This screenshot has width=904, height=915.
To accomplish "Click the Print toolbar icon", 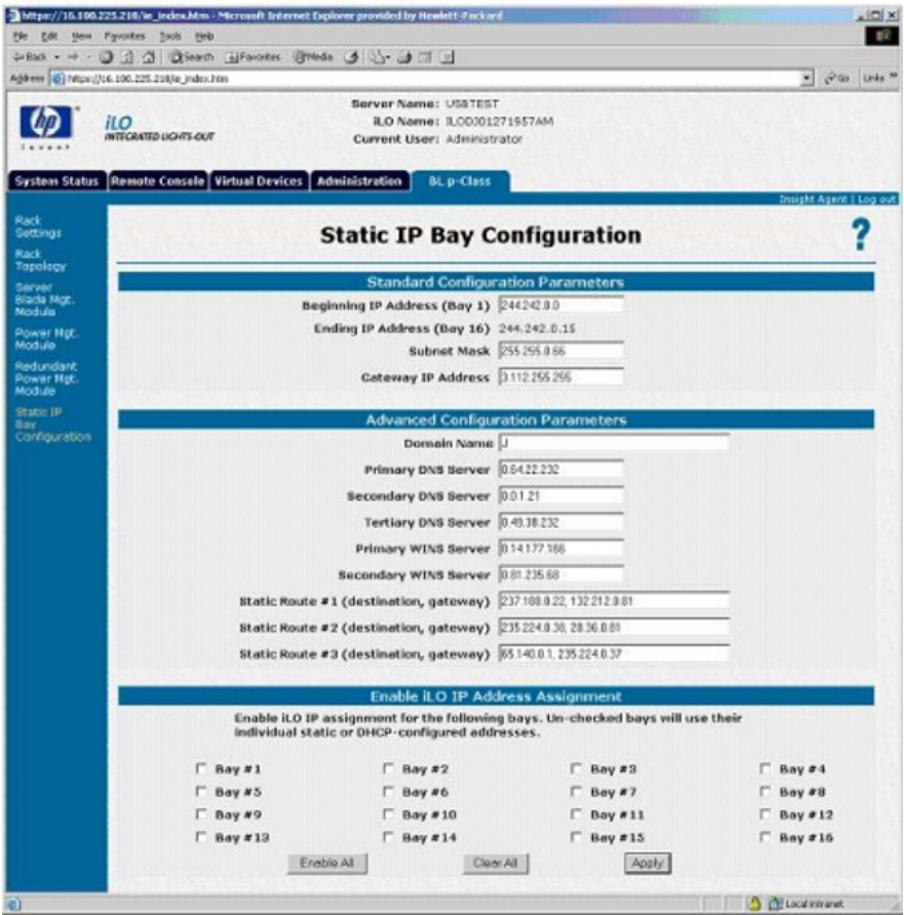I will click(x=404, y=57).
